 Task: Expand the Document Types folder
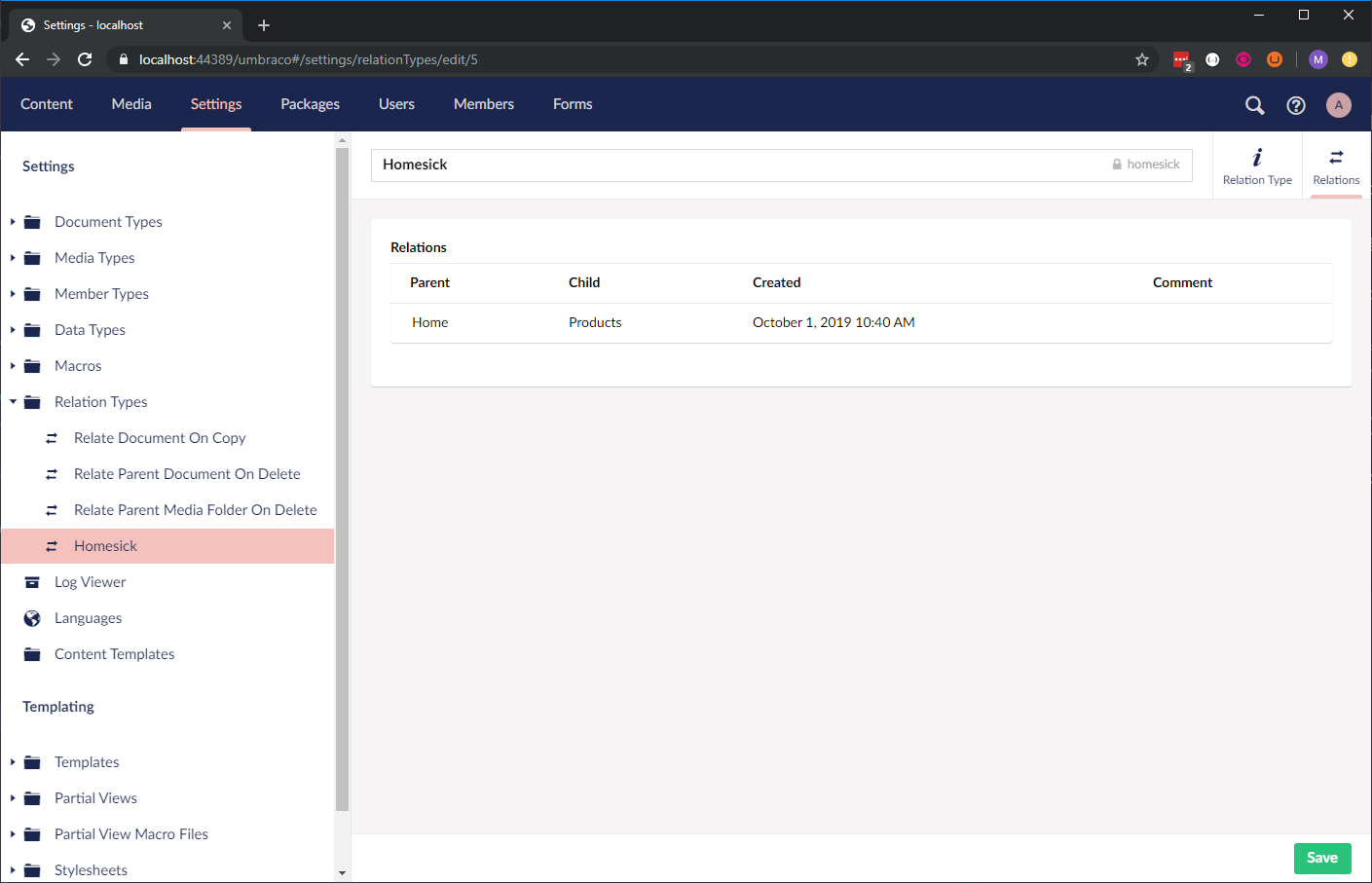pos(13,222)
